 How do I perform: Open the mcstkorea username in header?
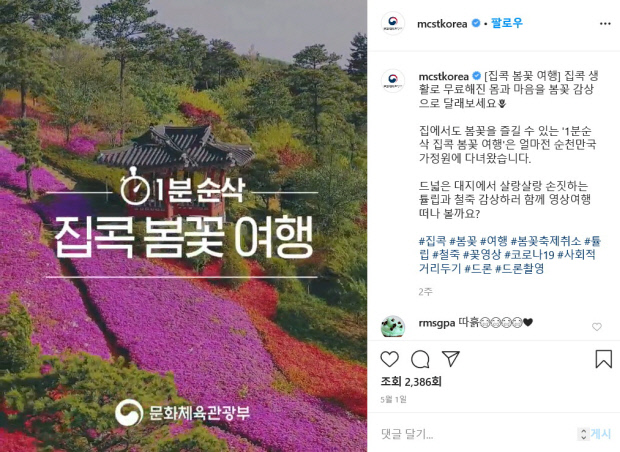click(442, 24)
